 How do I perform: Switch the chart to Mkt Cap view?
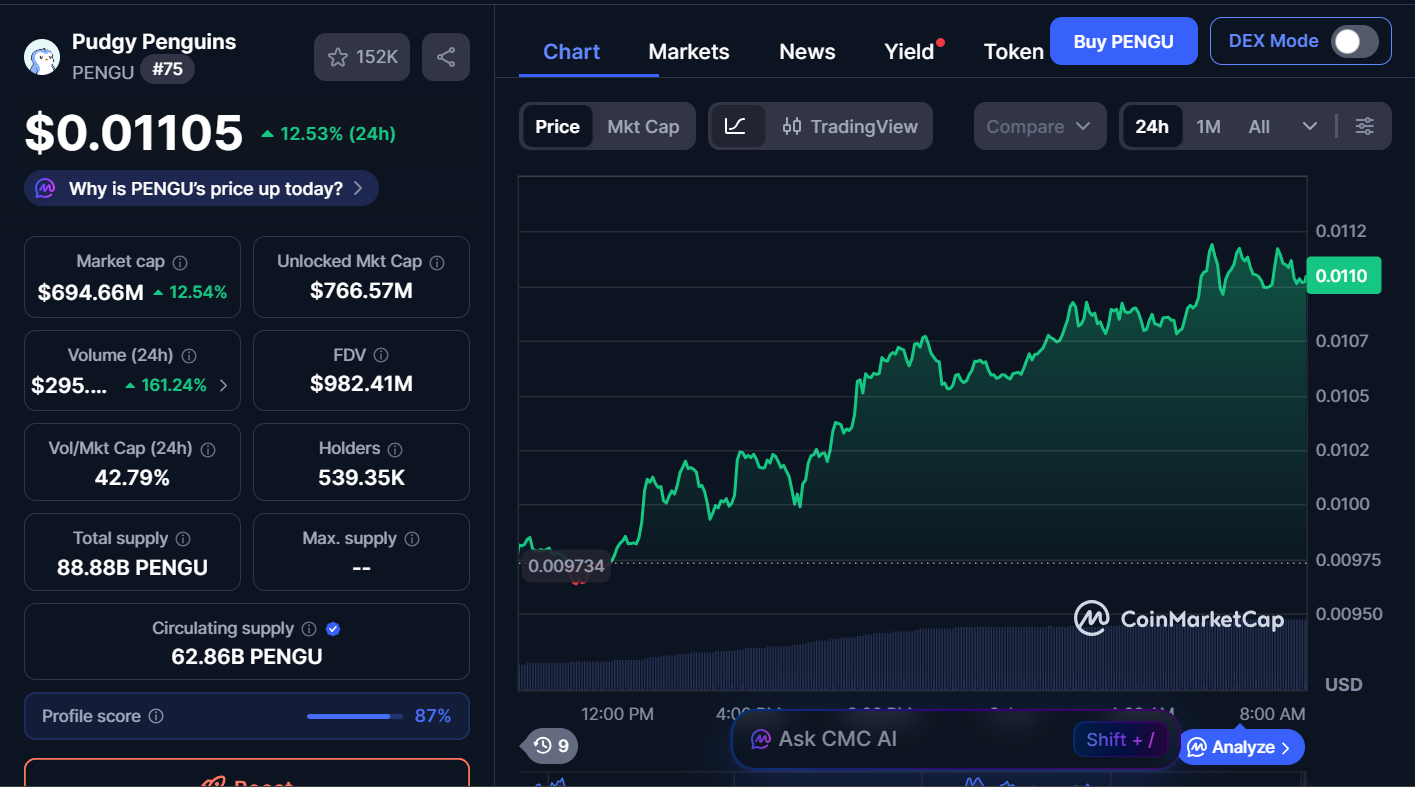click(x=643, y=126)
